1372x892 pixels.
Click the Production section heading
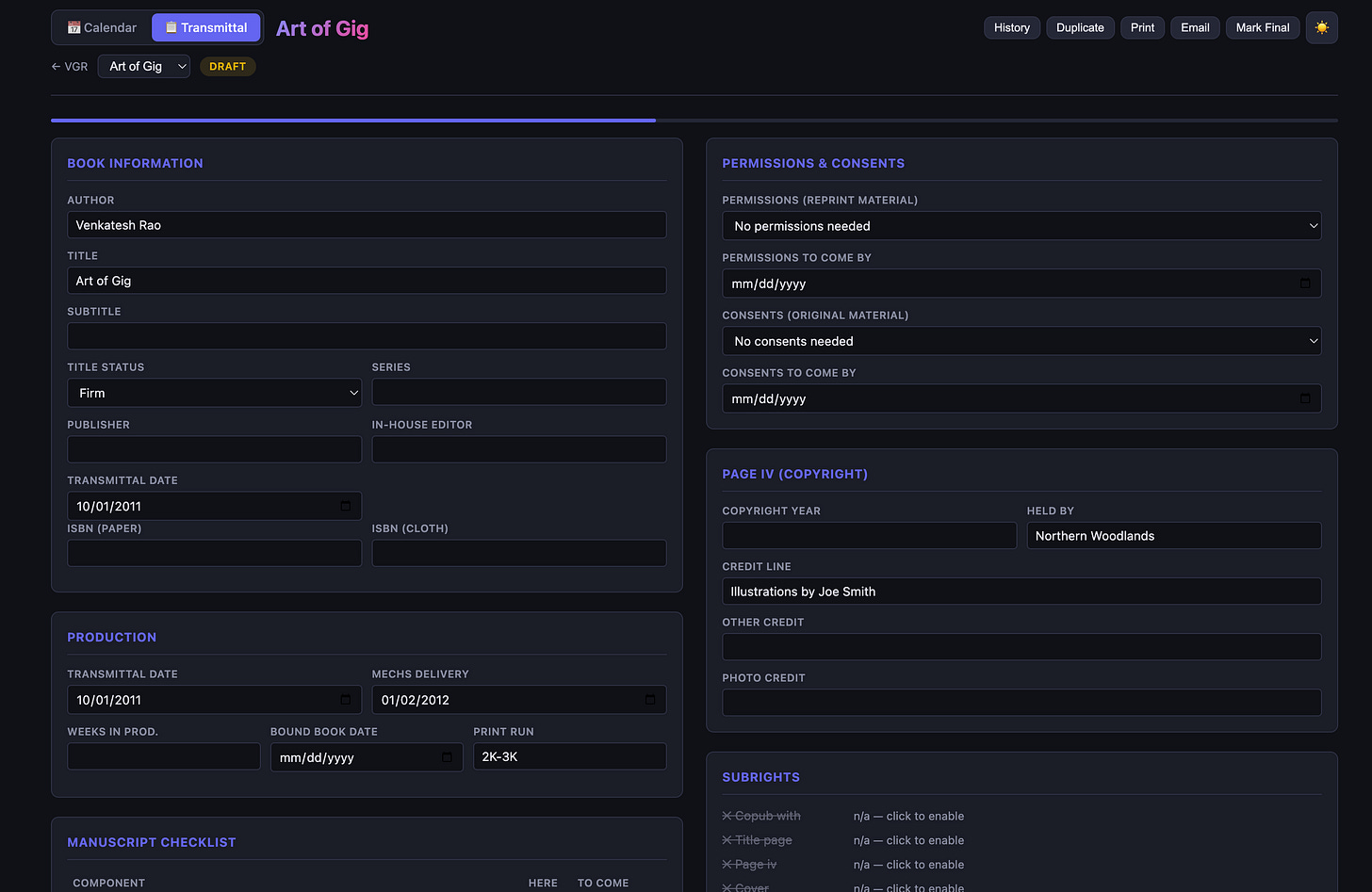pos(111,637)
